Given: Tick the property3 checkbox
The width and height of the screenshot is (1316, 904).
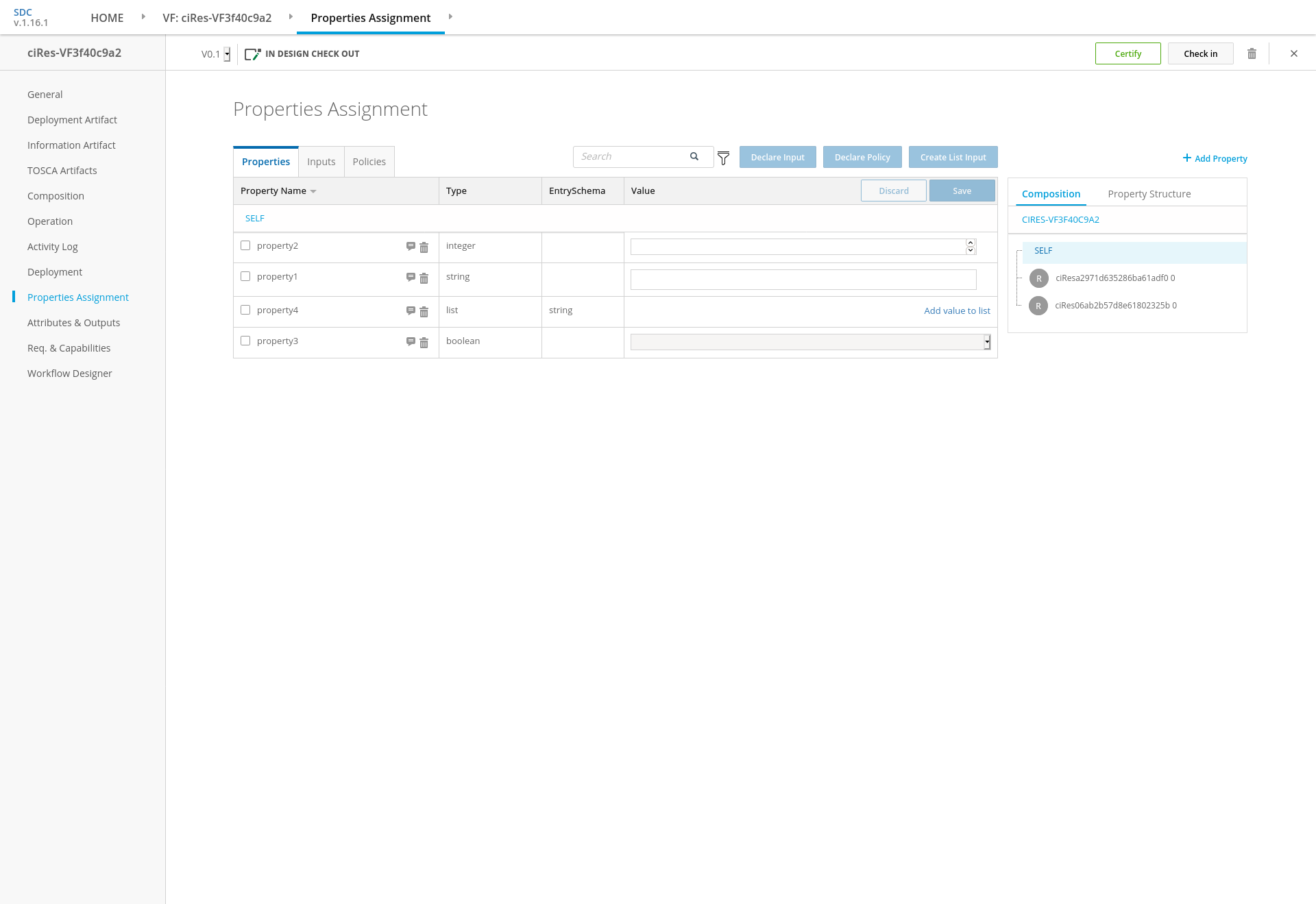Looking at the screenshot, I should (245, 341).
